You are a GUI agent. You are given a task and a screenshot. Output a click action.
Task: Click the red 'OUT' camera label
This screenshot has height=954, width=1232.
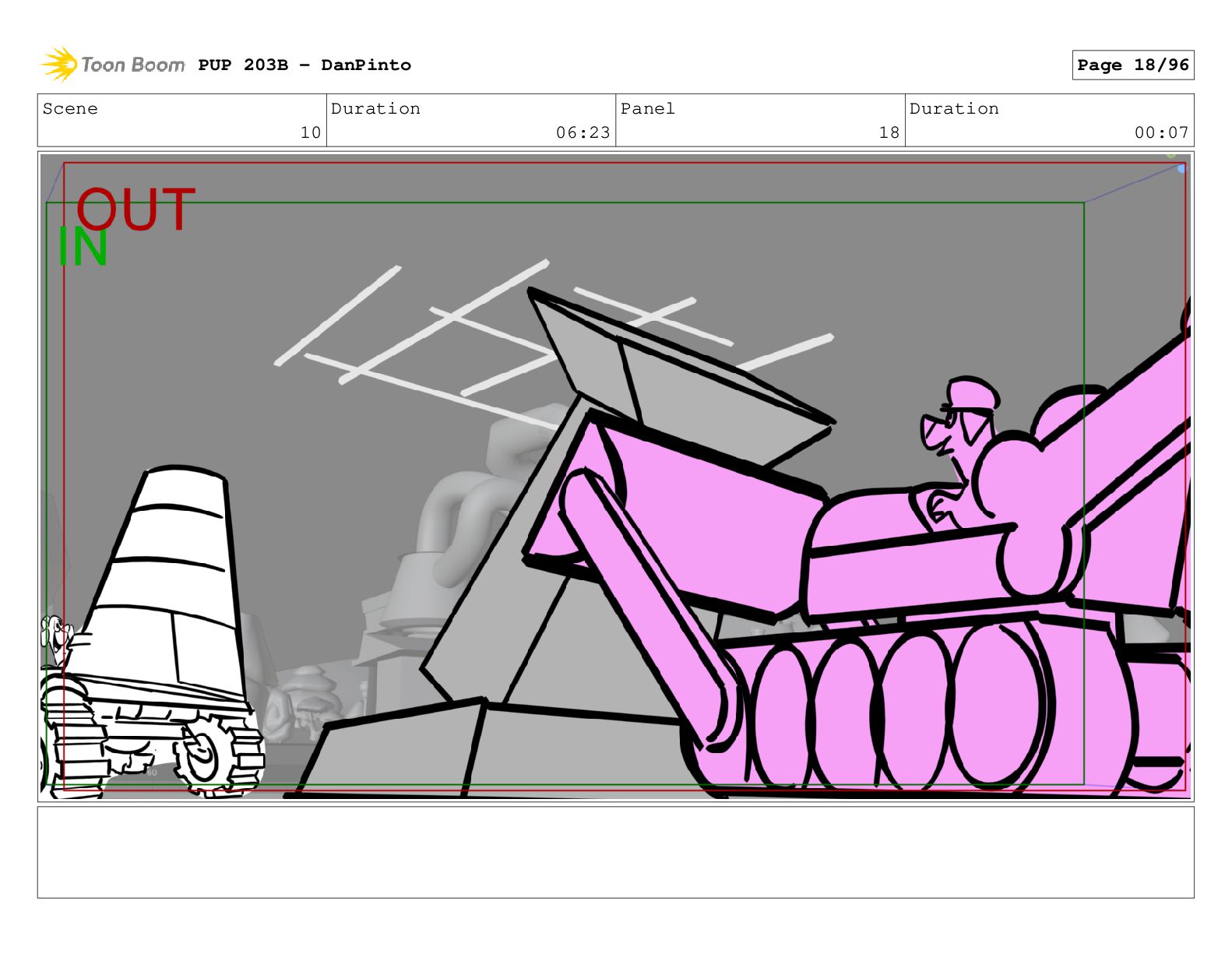136,209
